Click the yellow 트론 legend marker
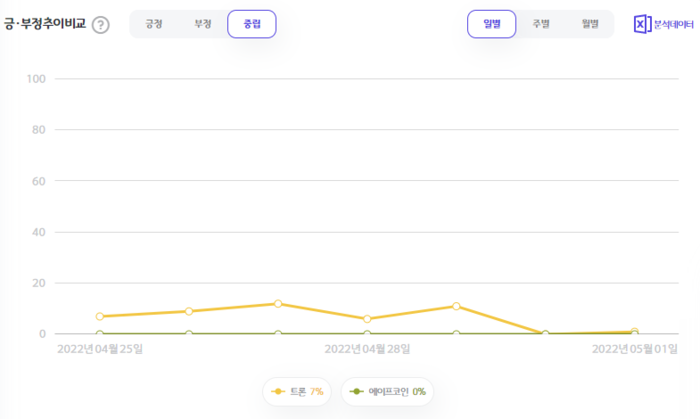This screenshot has width=700, height=419. 278,391
